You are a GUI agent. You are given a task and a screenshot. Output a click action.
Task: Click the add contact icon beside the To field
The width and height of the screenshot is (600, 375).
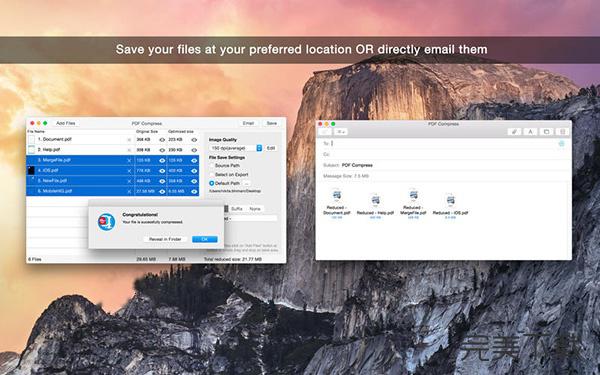click(561, 143)
